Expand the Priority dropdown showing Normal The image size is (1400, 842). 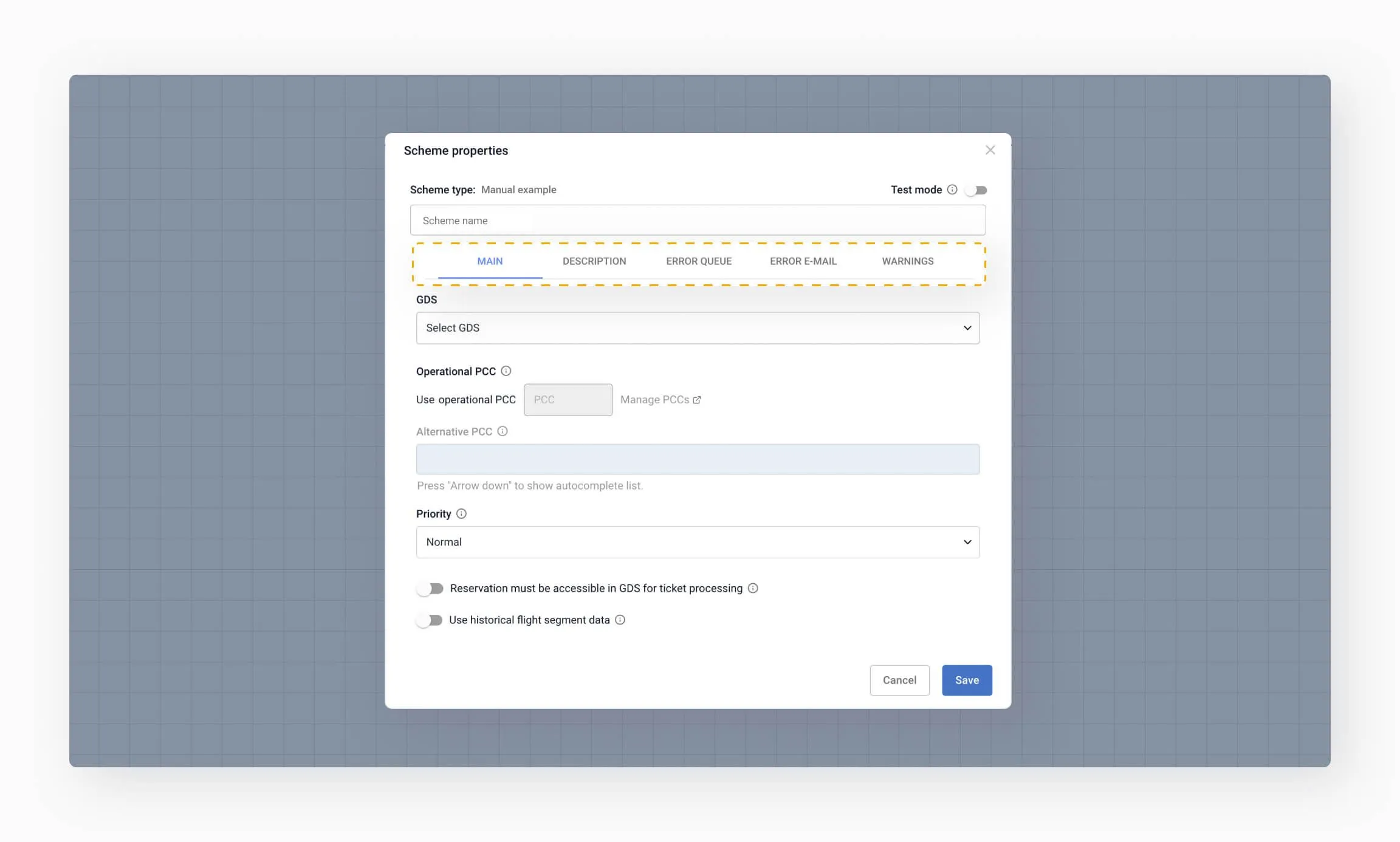click(x=698, y=542)
